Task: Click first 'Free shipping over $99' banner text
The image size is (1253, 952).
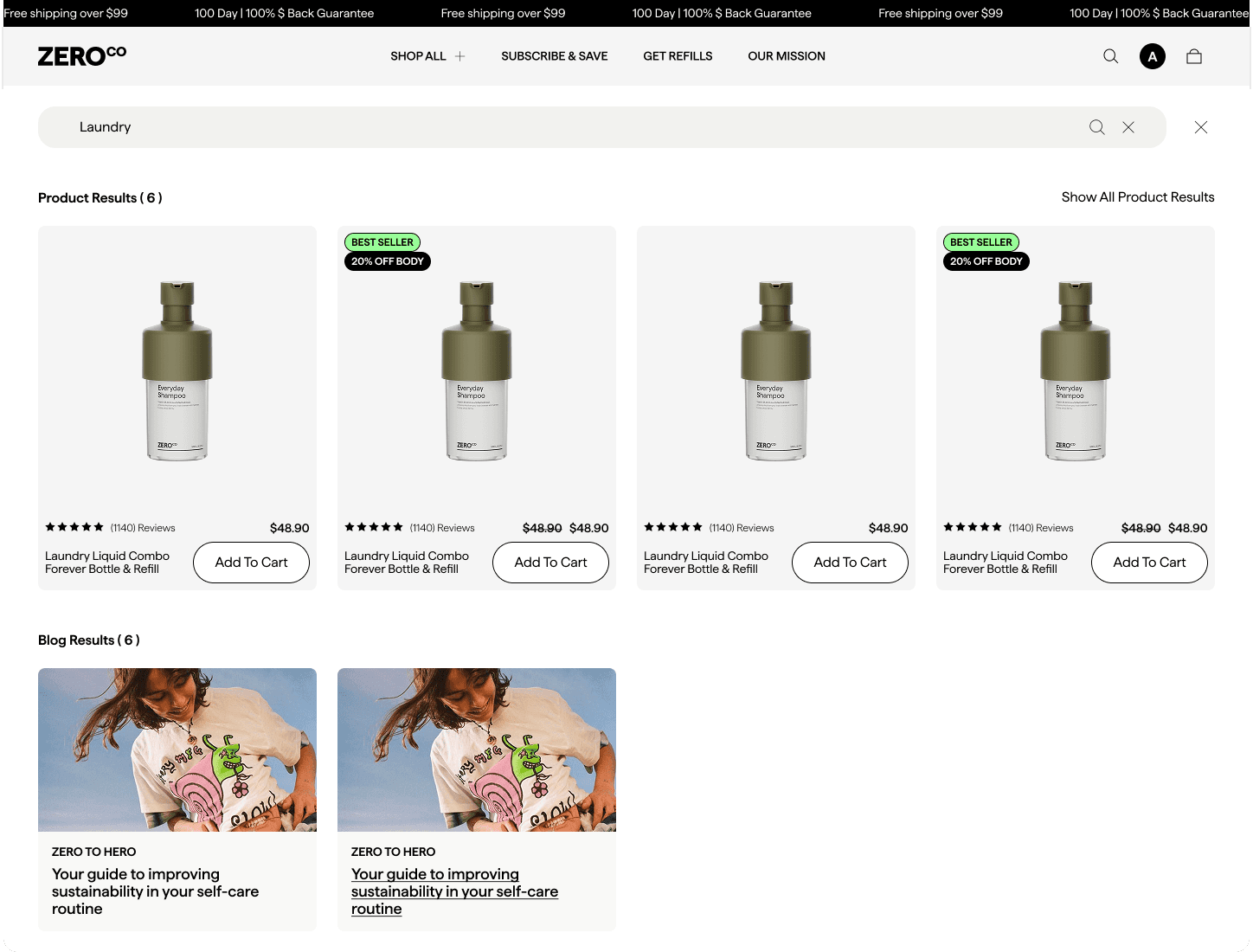Action: [66, 13]
